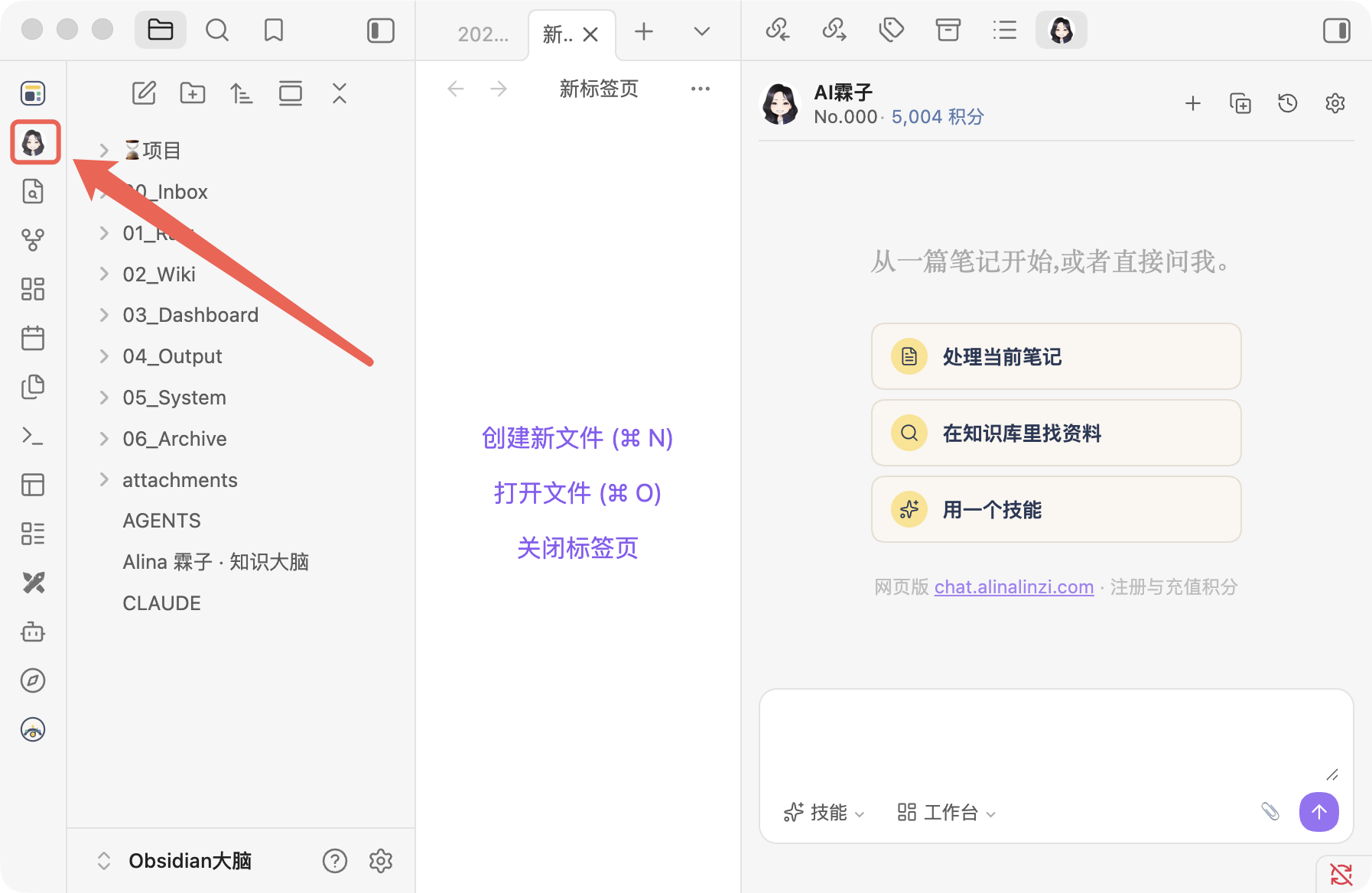The image size is (1372, 893).
Task: Click 创建新文件 link
Action: [x=577, y=437]
